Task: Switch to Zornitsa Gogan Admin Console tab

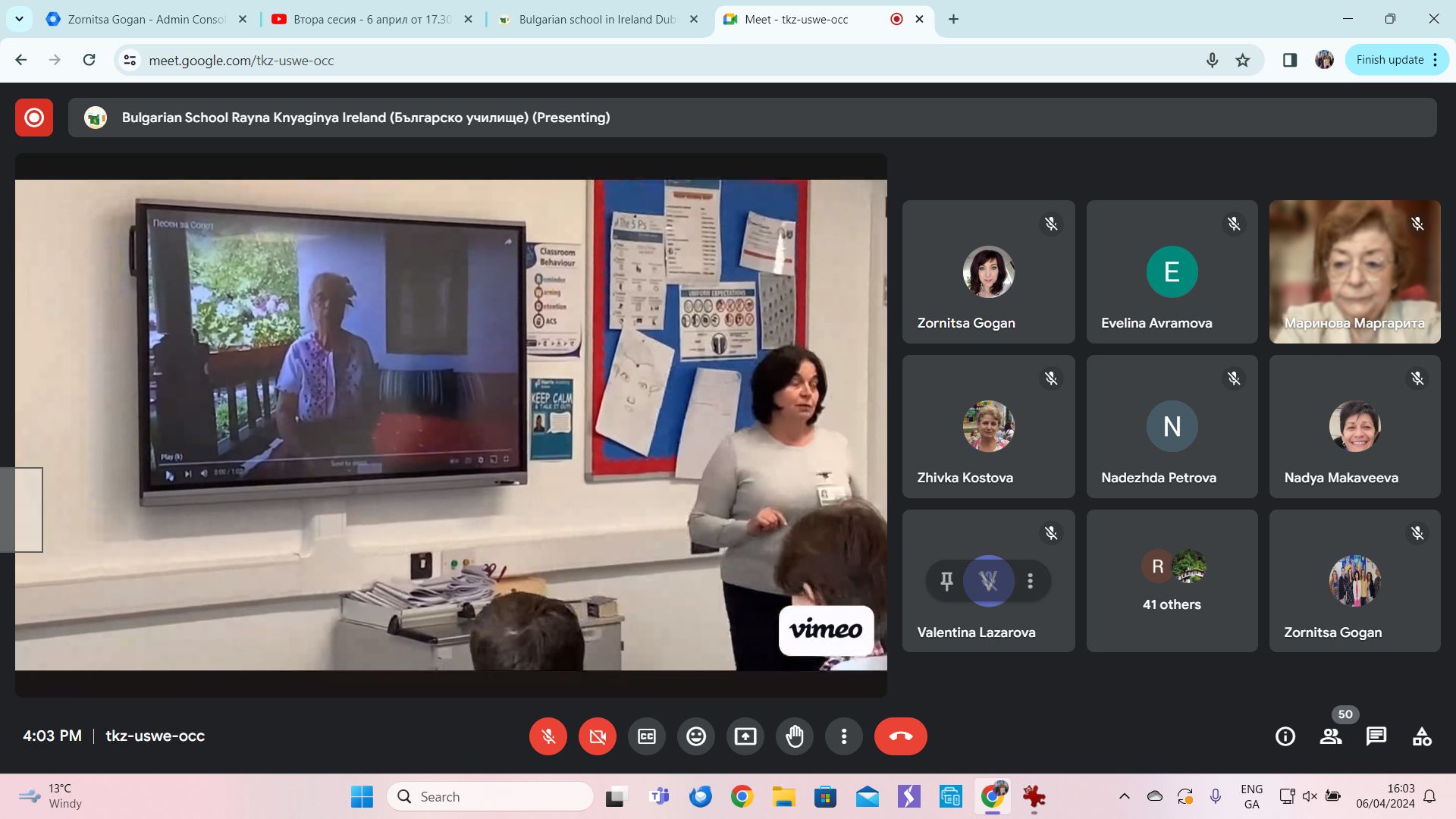Action: click(x=146, y=19)
